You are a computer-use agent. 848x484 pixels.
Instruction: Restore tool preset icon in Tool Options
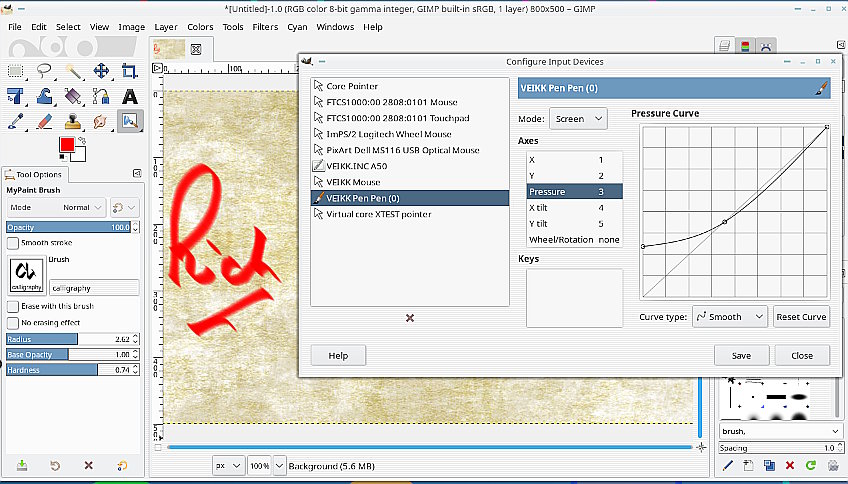(x=55, y=466)
